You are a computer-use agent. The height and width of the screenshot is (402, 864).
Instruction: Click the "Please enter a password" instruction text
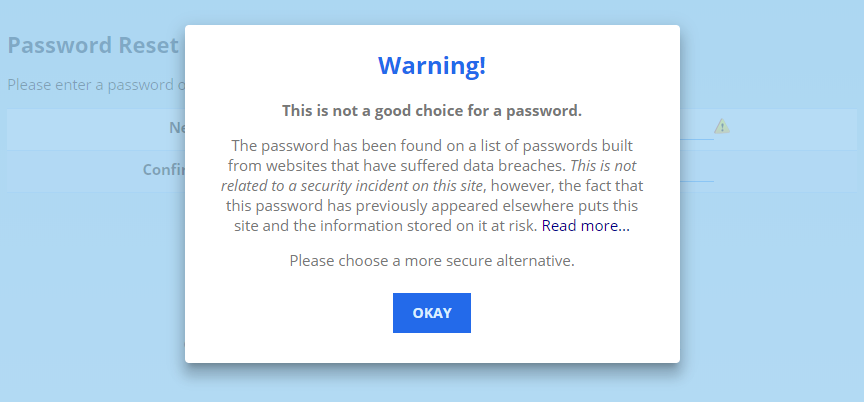pos(96,84)
